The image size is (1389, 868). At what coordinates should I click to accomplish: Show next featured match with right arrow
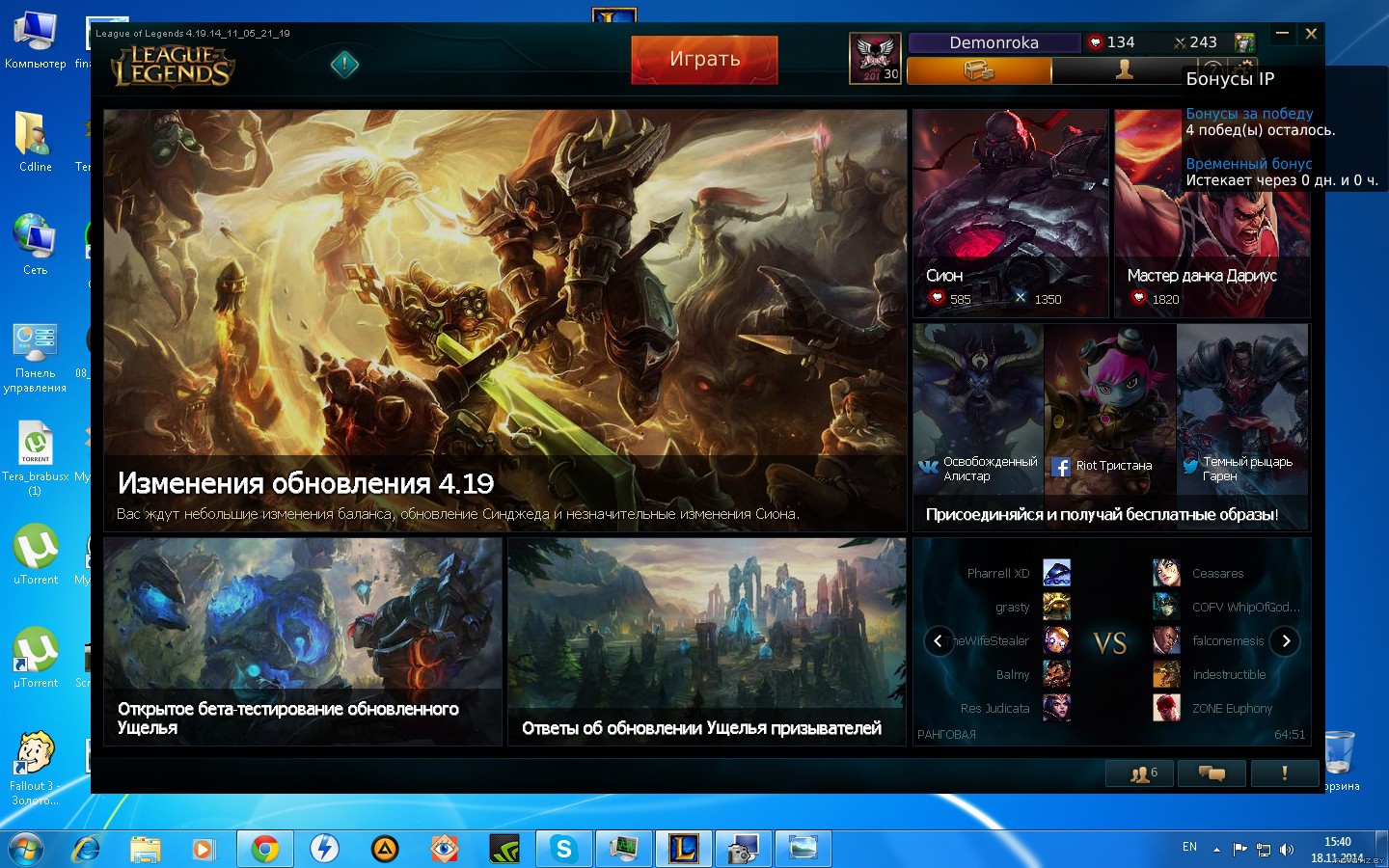click(x=1285, y=640)
